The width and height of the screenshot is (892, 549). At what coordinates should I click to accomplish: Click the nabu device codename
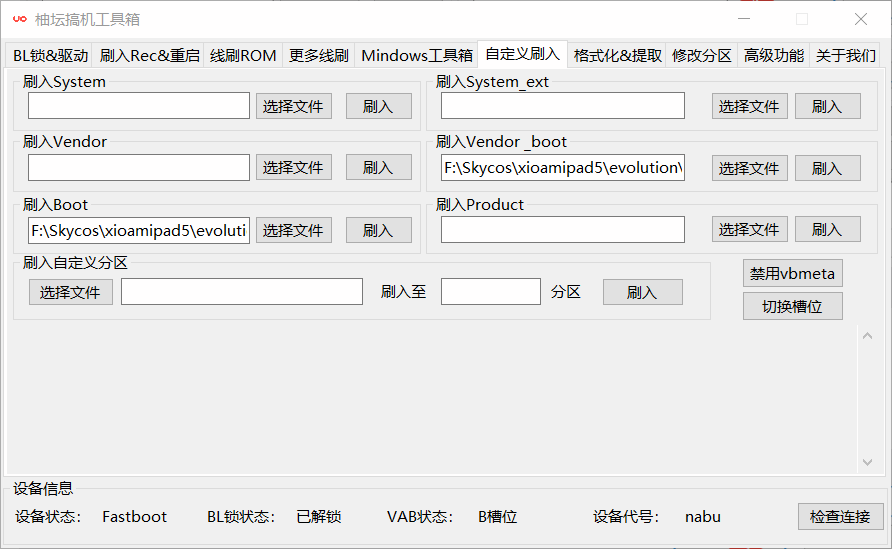click(x=703, y=517)
